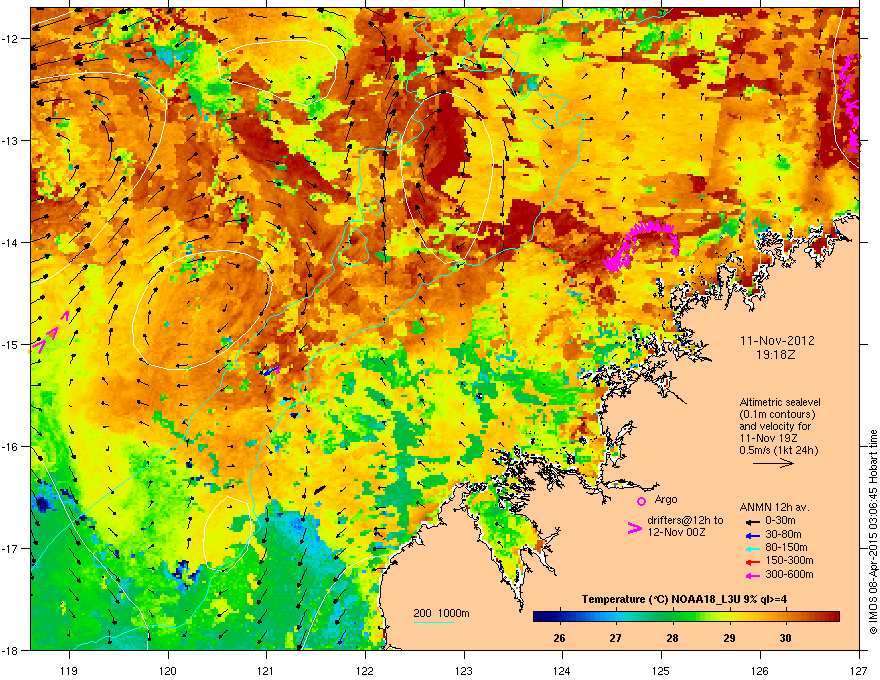
Task: Click the latitude axis label "-16"
Action: point(11,447)
